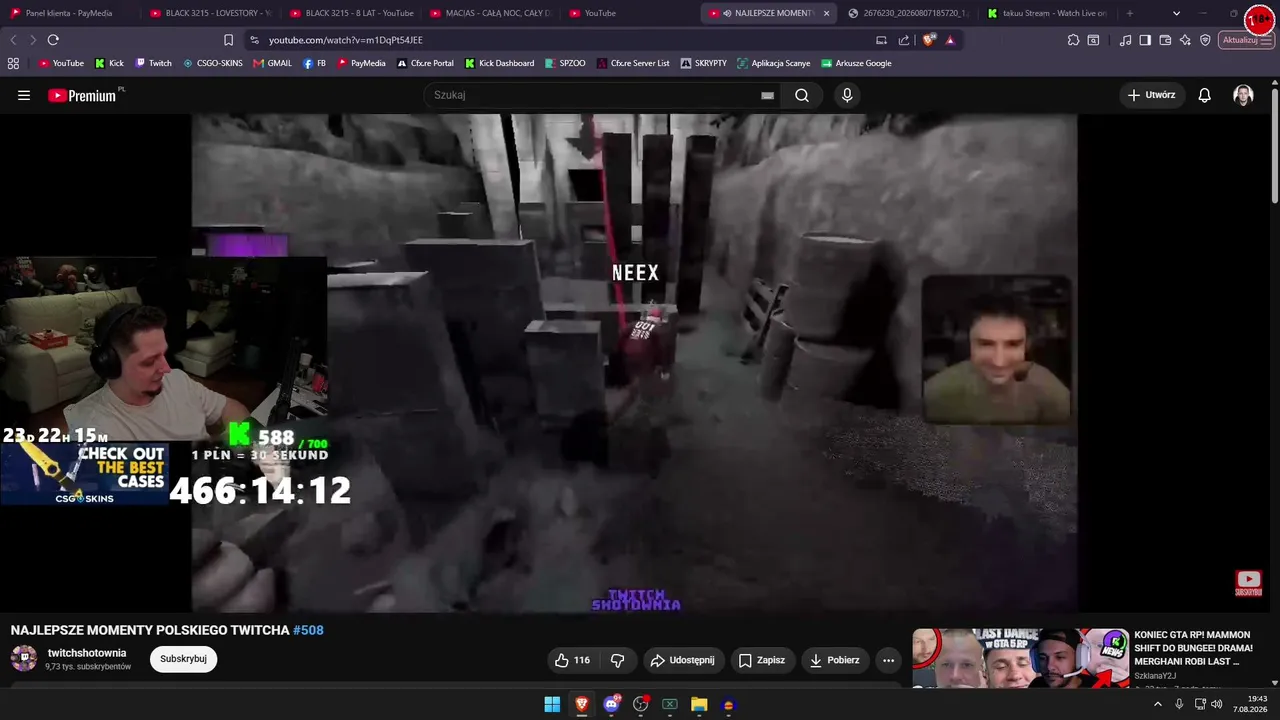Open the twitchshotownia channel name link
The image size is (1280, 720).
87,653
